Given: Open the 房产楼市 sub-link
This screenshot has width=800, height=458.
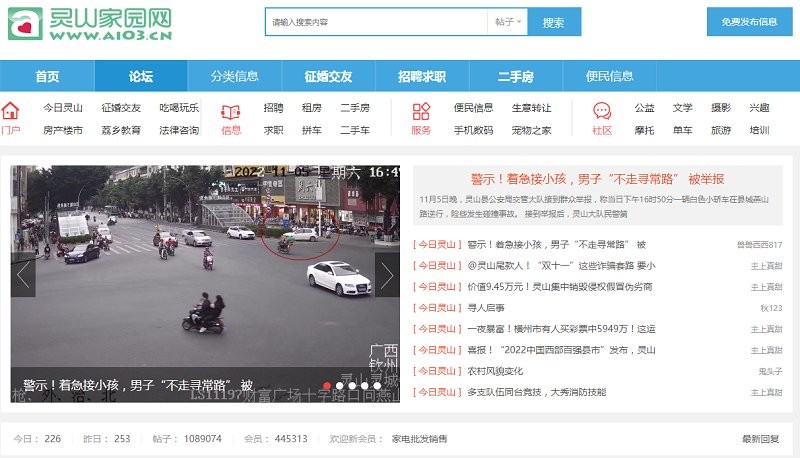Looking at the screenshot, I should click(x=63, y=130).
